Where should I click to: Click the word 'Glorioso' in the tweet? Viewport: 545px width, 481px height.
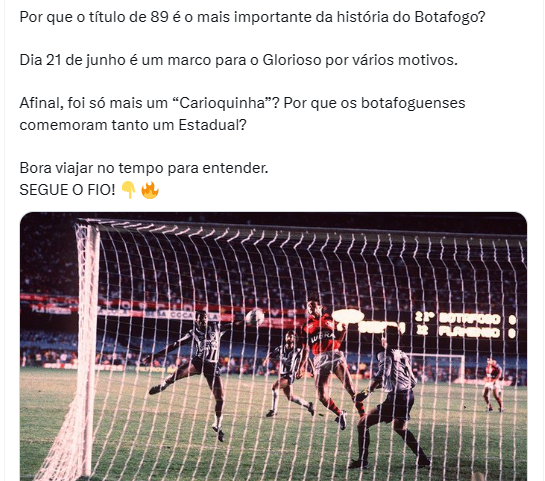point(292,60)
